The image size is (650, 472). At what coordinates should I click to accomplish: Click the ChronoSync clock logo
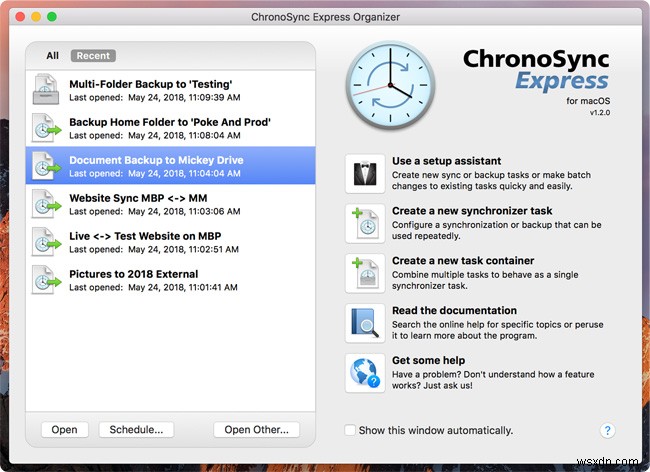(x=390, y=85)
